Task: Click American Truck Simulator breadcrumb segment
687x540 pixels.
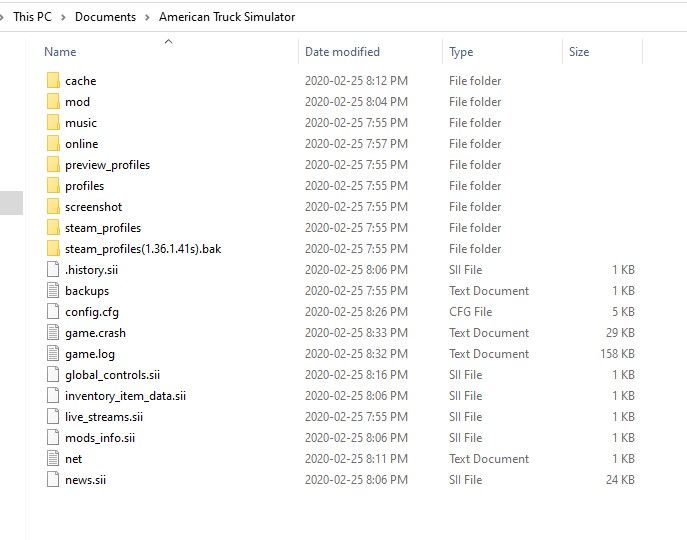Action: (227, 17)
